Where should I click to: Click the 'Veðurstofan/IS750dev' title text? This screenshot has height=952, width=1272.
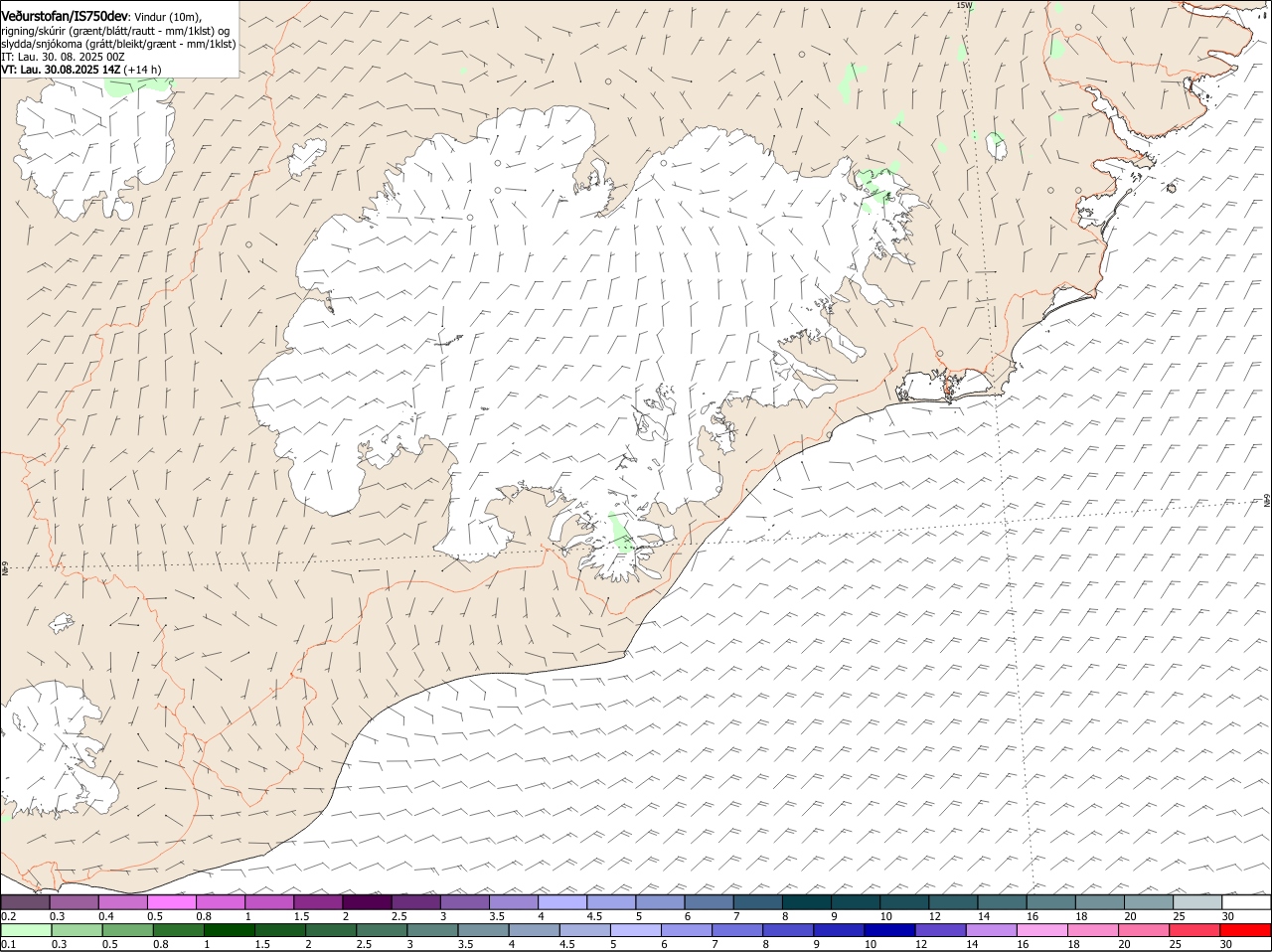click(65, 17)
